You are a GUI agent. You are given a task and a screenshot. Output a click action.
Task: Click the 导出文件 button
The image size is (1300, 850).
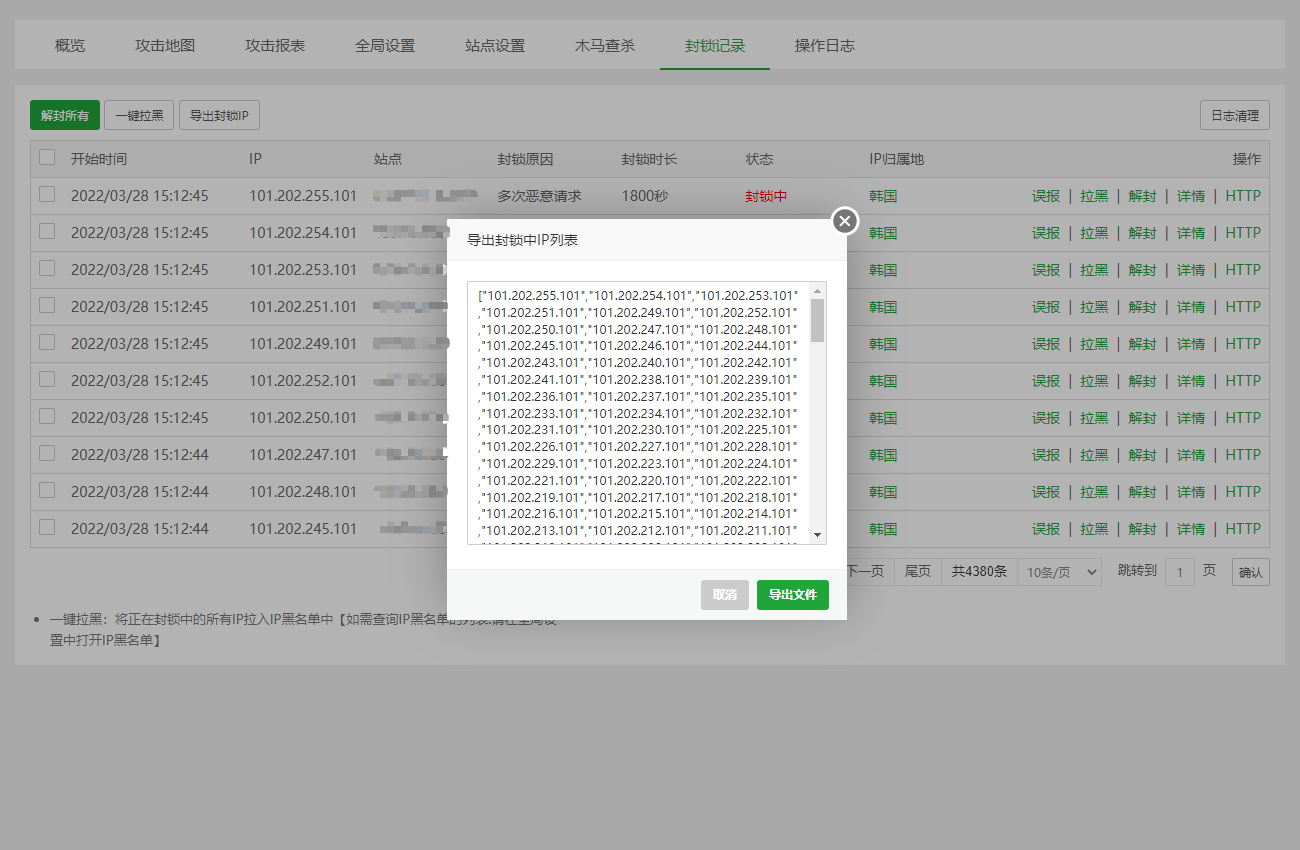792,595
